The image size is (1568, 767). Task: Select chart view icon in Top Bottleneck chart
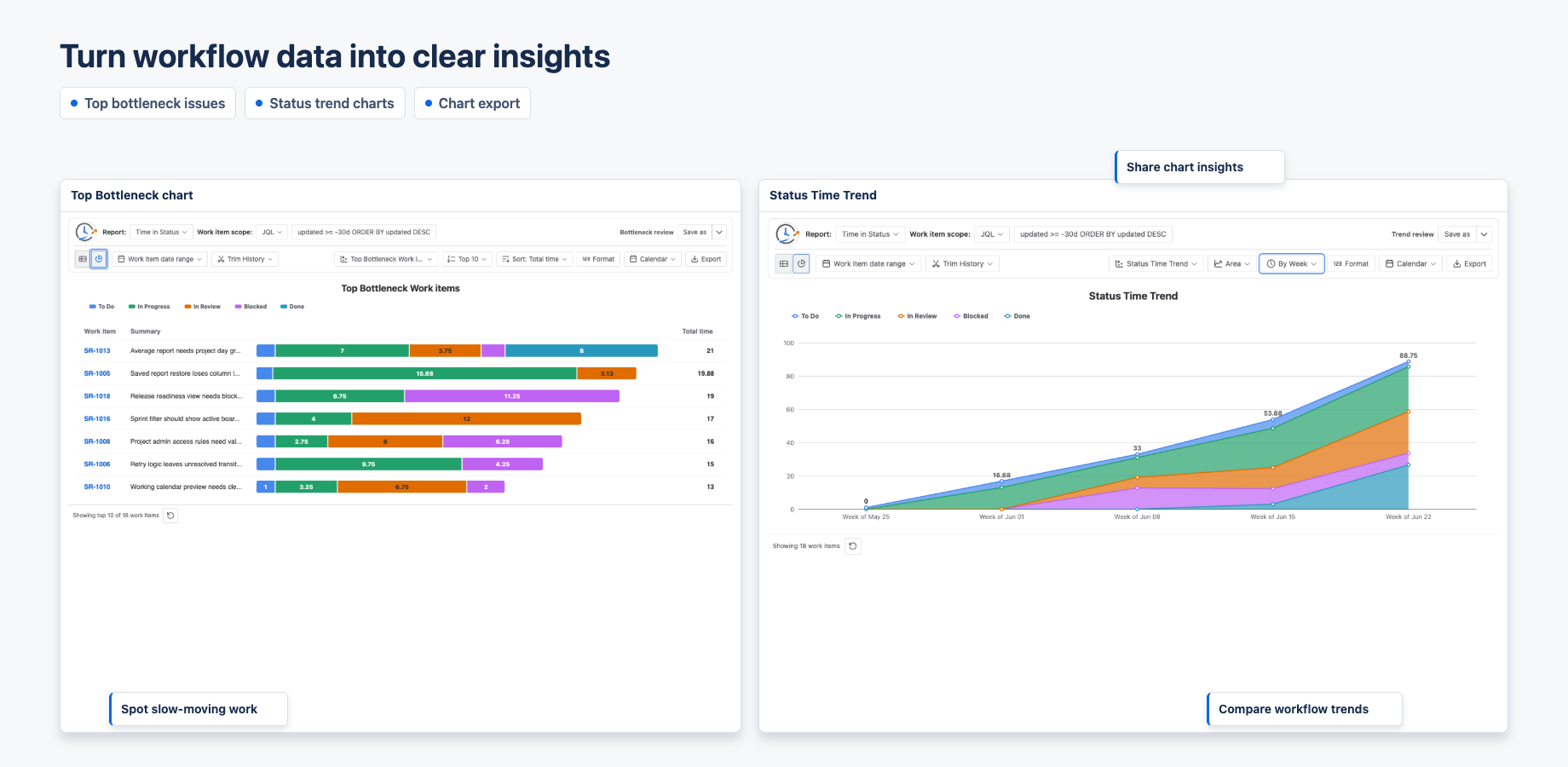coord(99,259)
